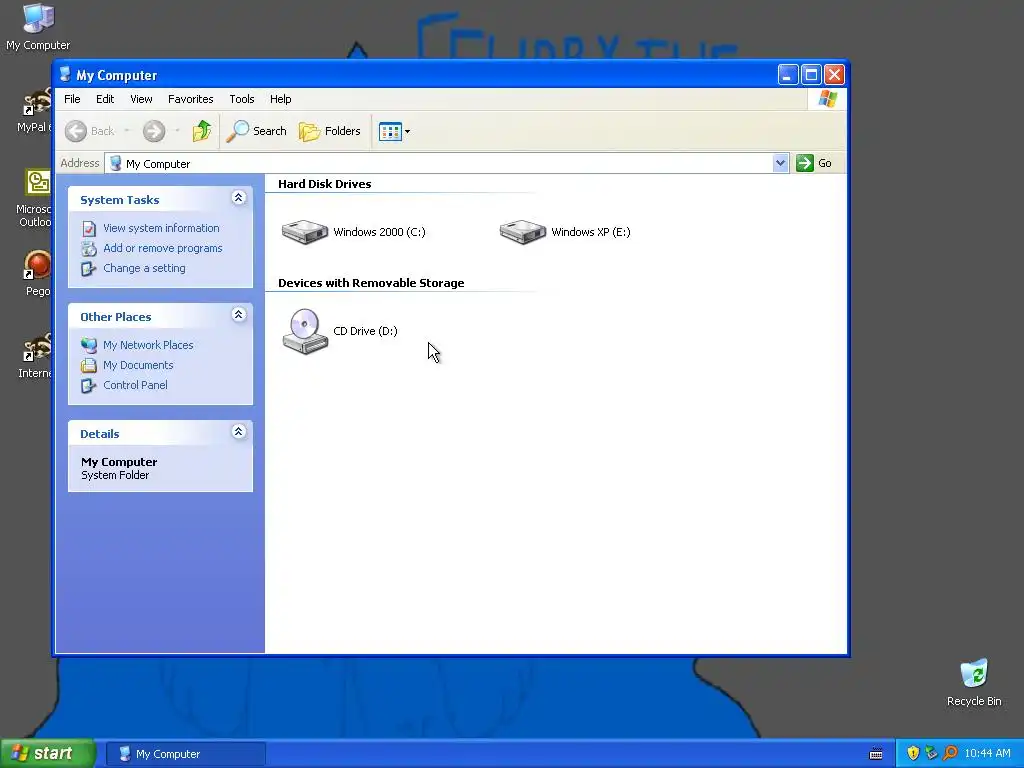The width and height of the screenshot is (1024, 768).
Task: Open the Windows 2000 (C:) drive icon
Action: [x=304, y=232]
